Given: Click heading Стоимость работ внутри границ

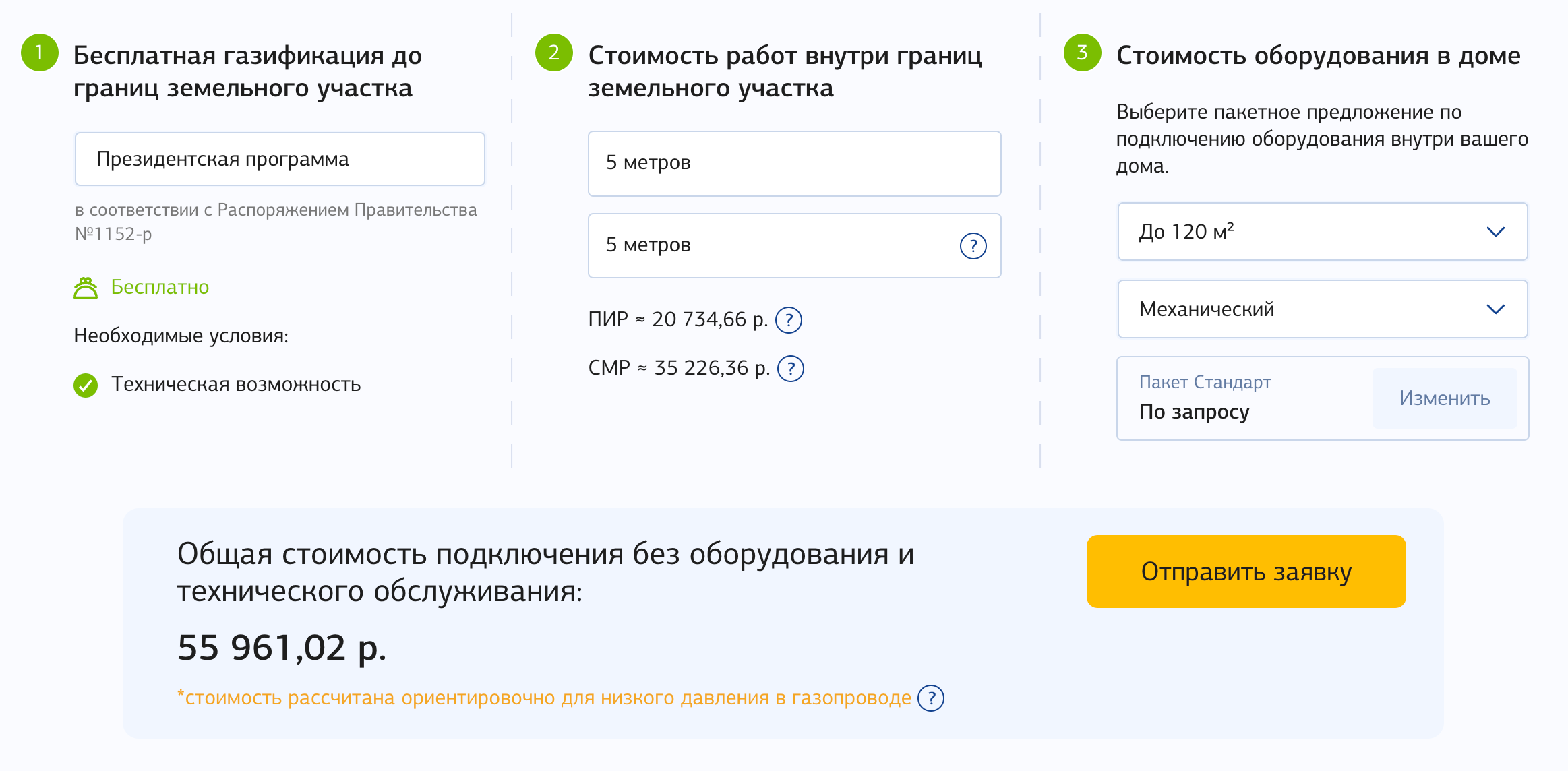Looking at the screenshot, I should (x=785, y=71).
